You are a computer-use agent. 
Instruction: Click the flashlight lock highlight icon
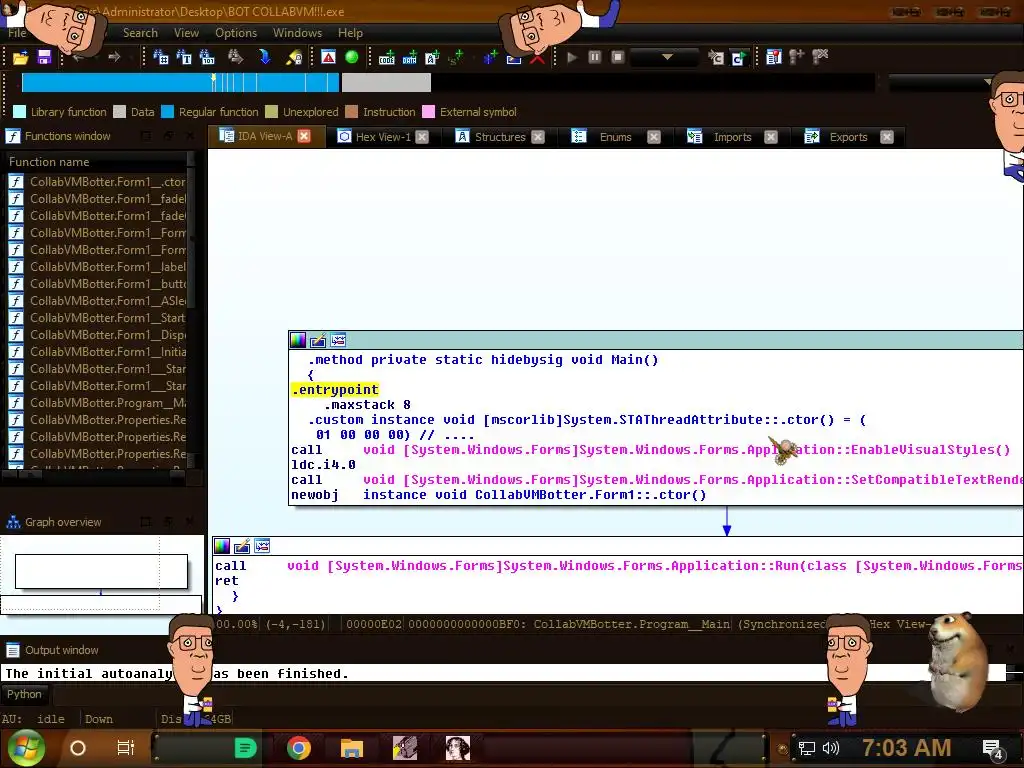[x=295, y=57]
